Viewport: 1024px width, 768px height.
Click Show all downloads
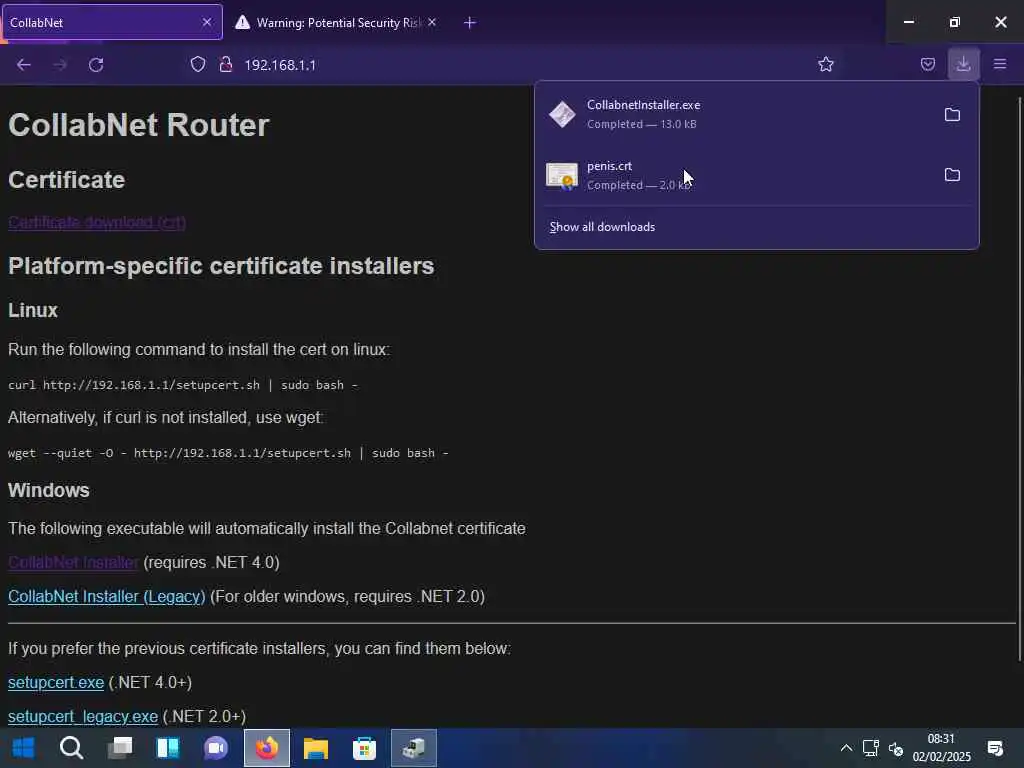coord(602,227)
